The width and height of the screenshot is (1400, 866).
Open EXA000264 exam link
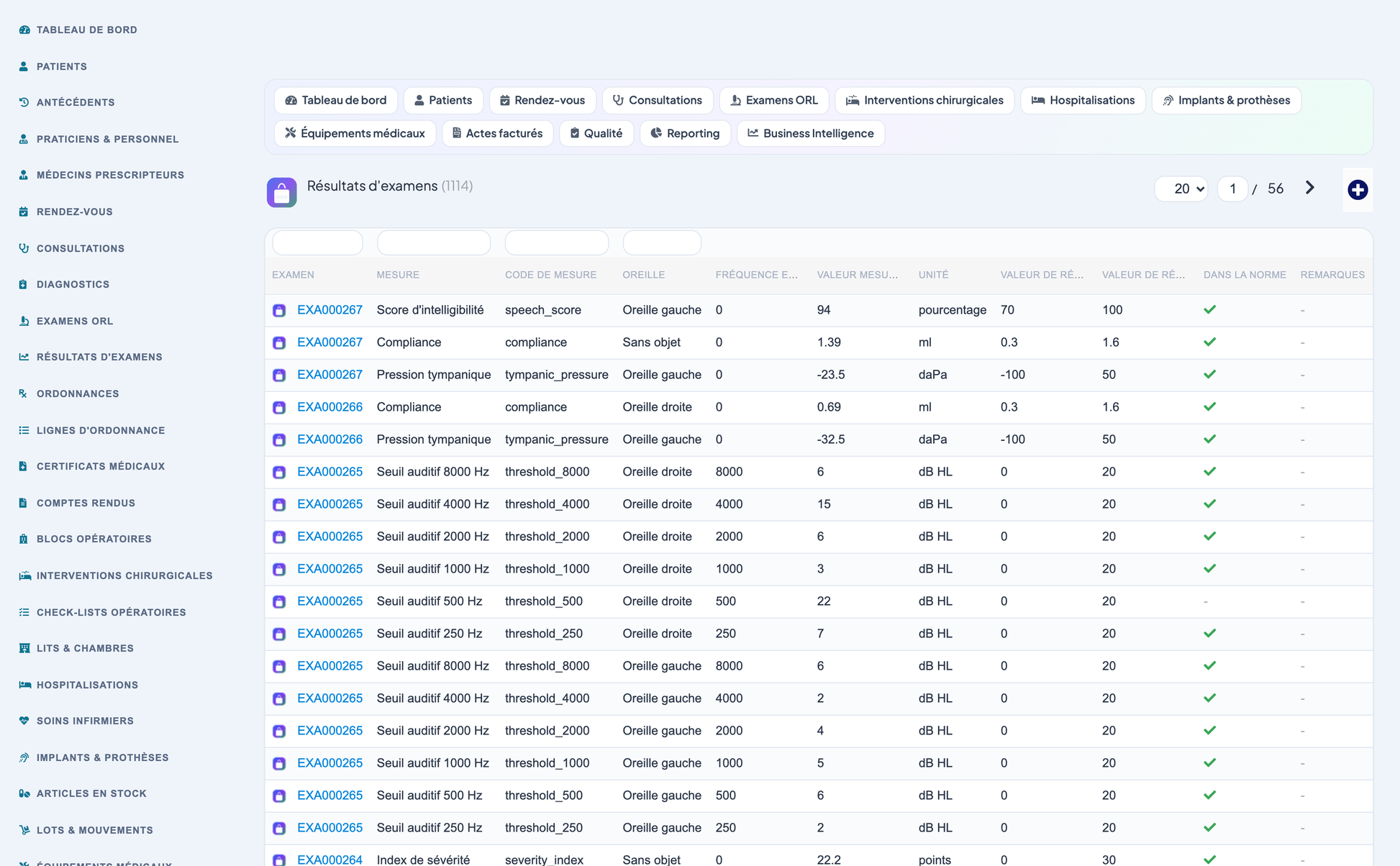point(329,860)
